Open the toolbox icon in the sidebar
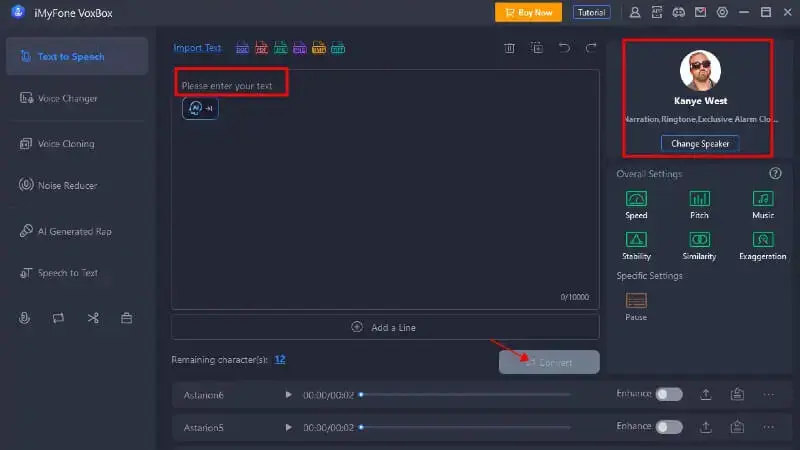The image size is (800, 450). (x=127, y=318)
